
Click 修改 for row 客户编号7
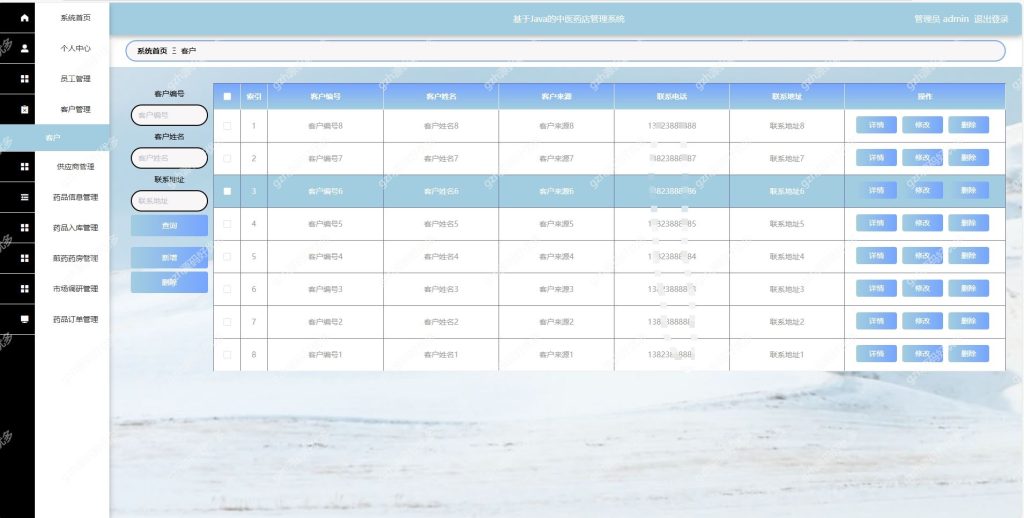click(922, 157)
